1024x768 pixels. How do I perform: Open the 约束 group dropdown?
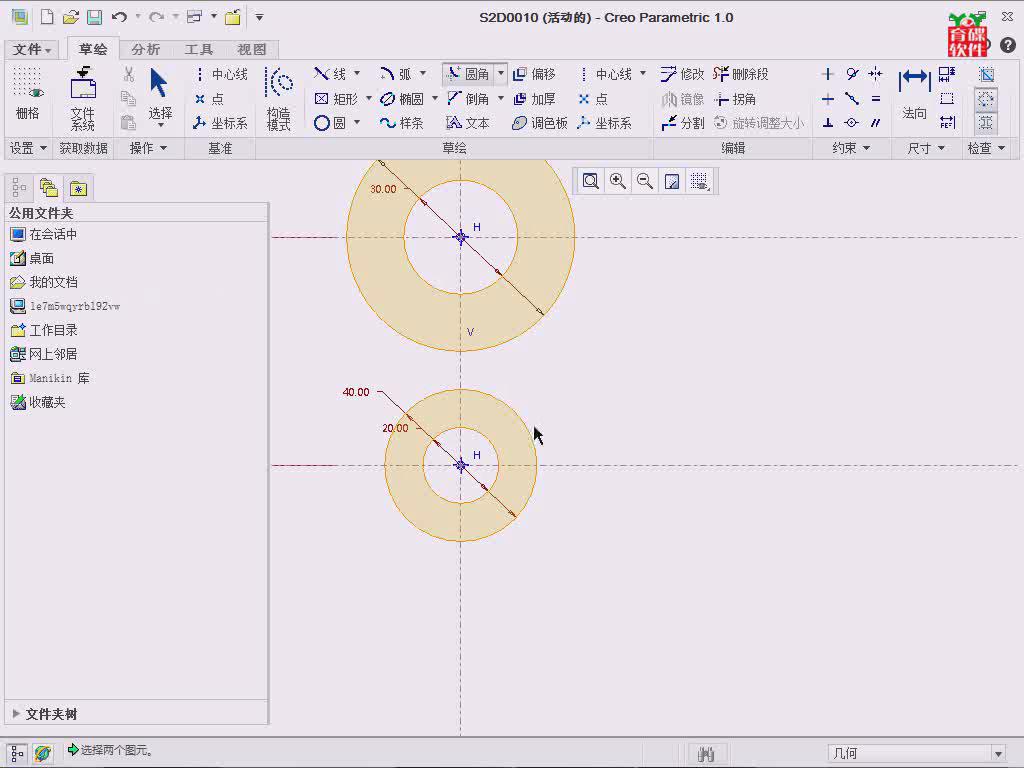(x=851, y=148)
